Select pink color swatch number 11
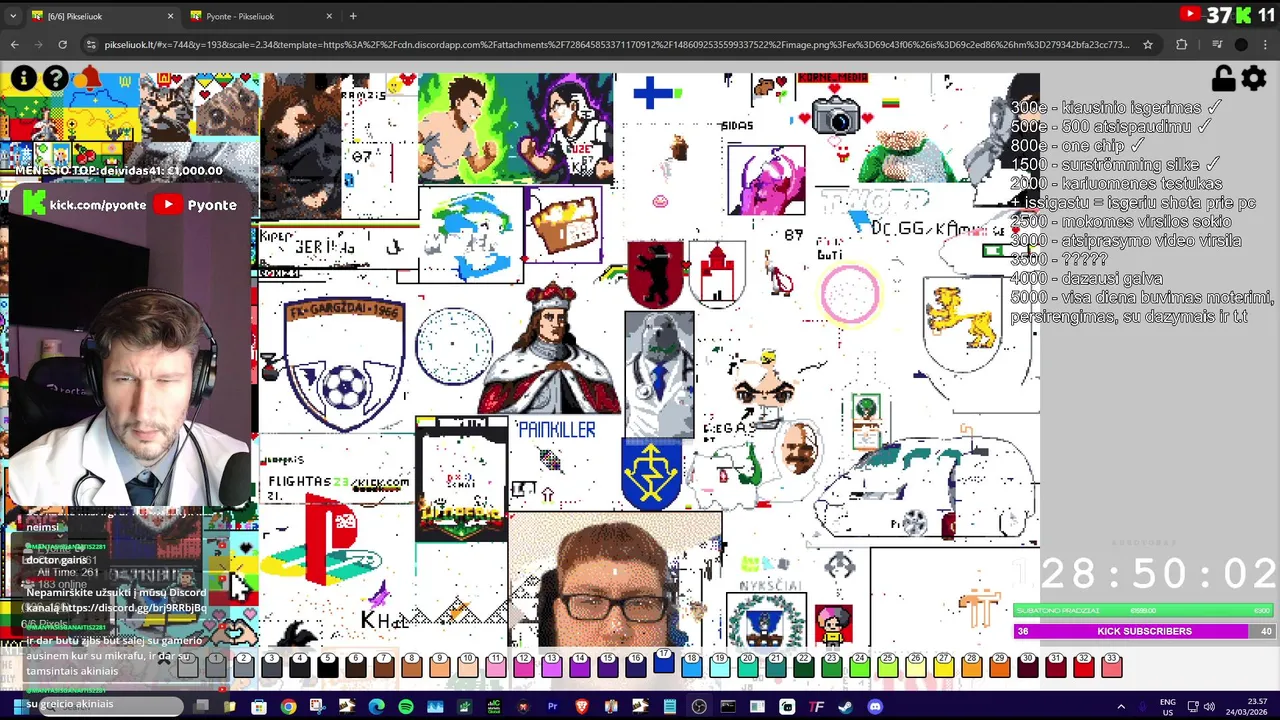 coord(495,665)
